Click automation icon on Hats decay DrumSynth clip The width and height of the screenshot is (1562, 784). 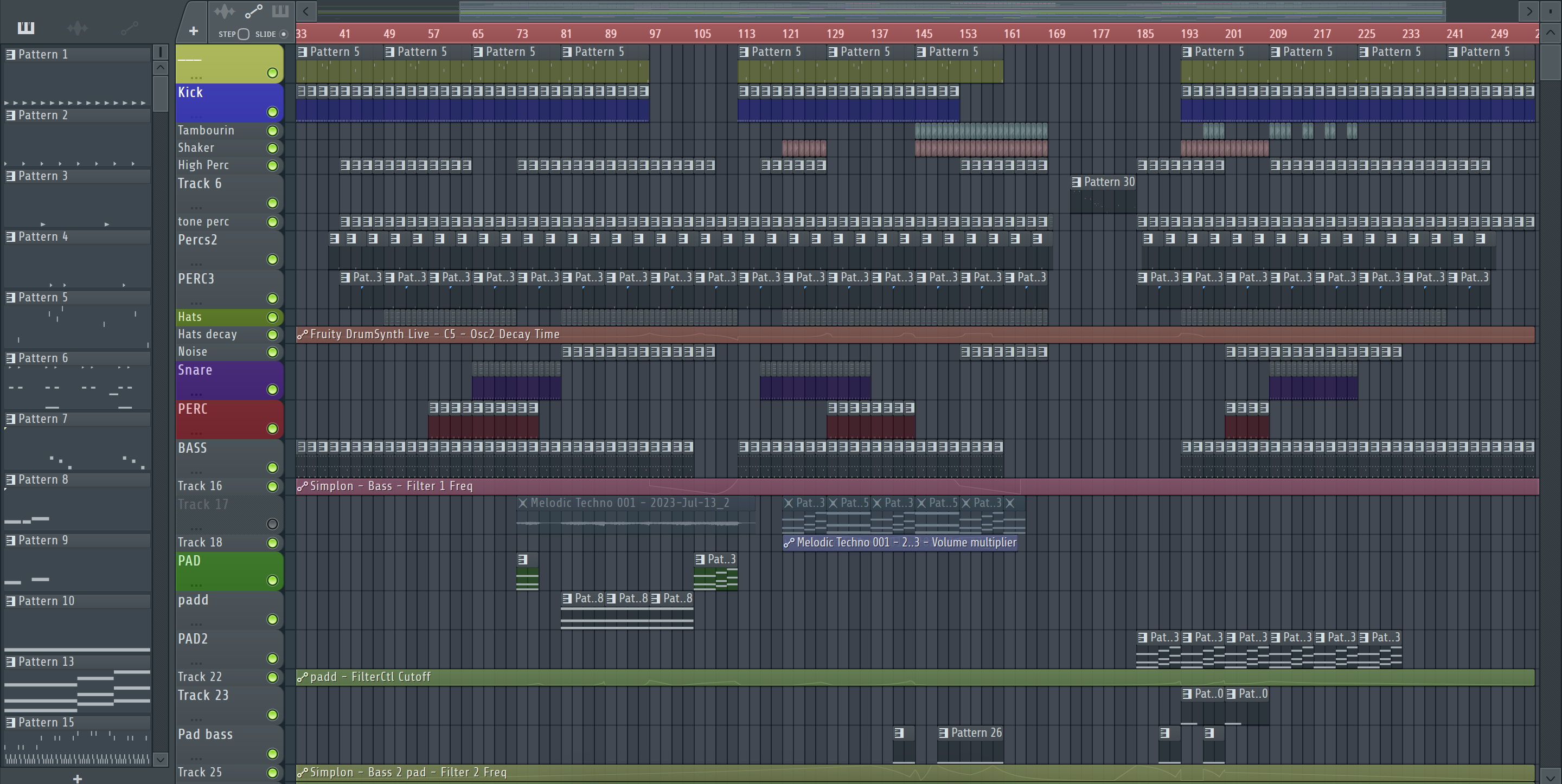[303, 334]
